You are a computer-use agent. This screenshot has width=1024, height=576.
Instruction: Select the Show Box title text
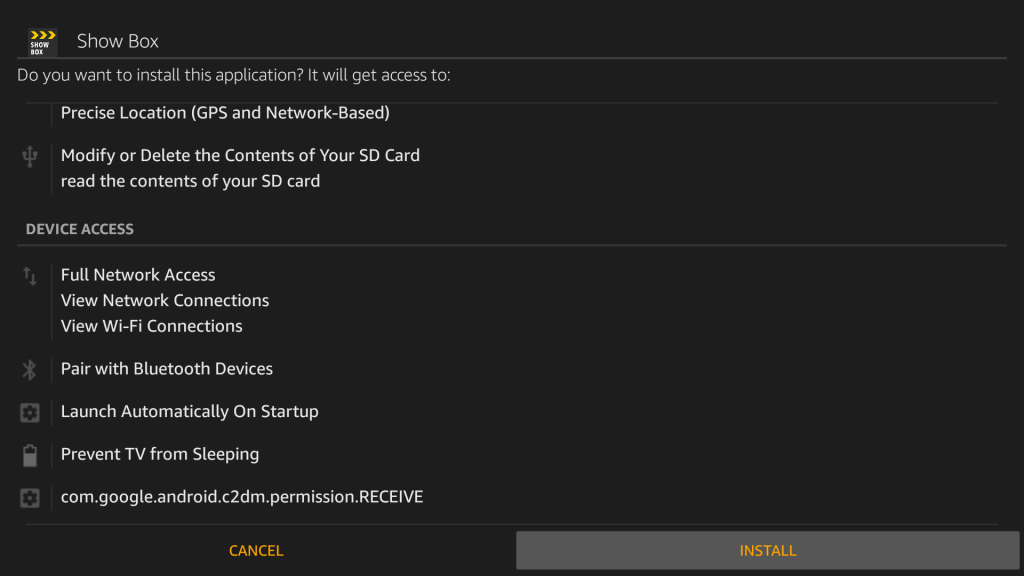118,41
